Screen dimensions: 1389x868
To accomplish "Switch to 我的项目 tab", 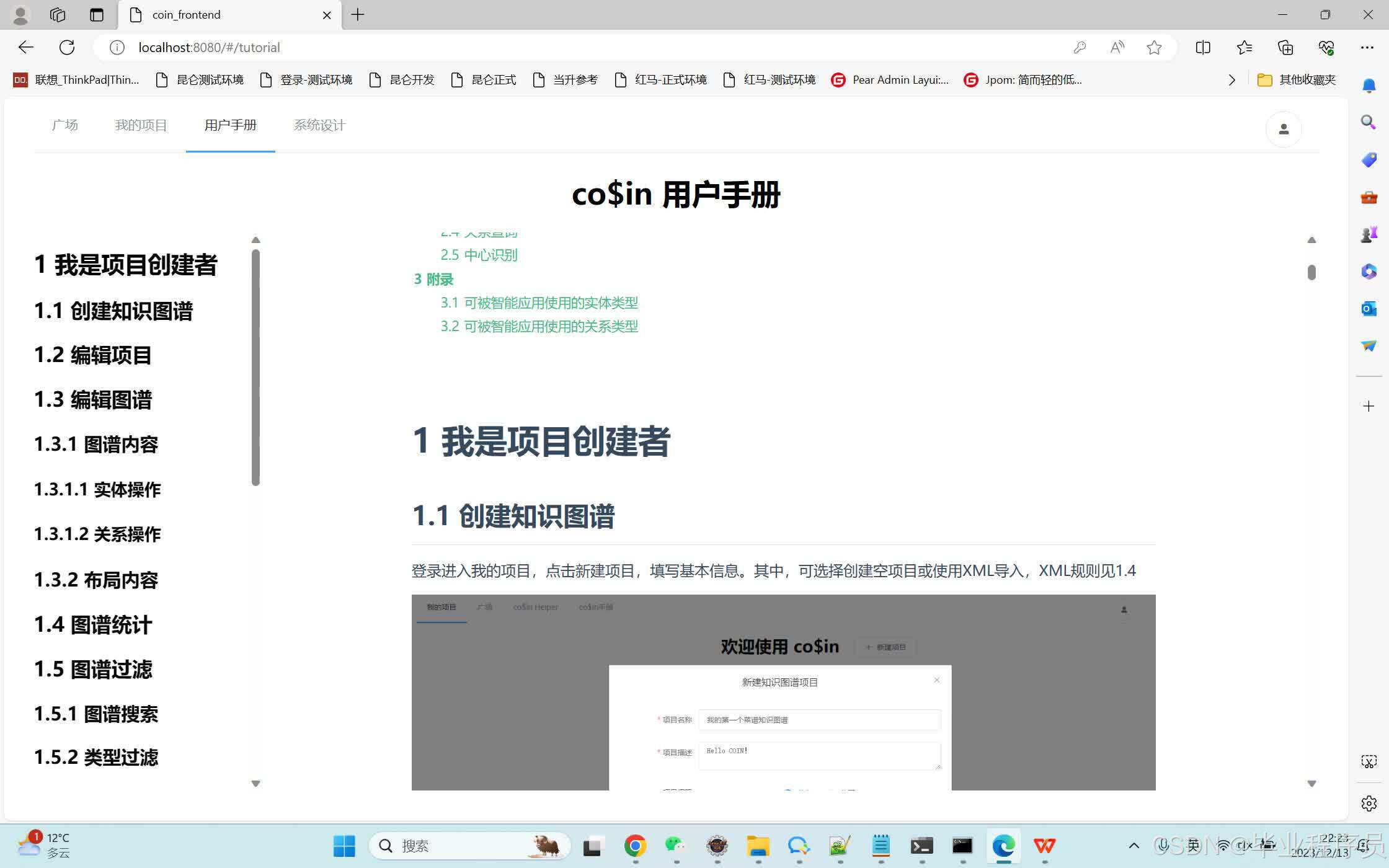I will [x=141, y=125].
